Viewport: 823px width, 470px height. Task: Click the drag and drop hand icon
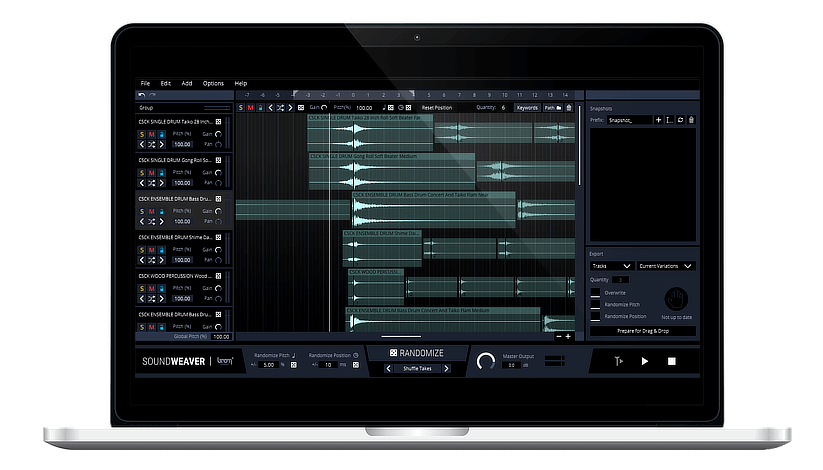pyautogui.click(x=676, y=298)
